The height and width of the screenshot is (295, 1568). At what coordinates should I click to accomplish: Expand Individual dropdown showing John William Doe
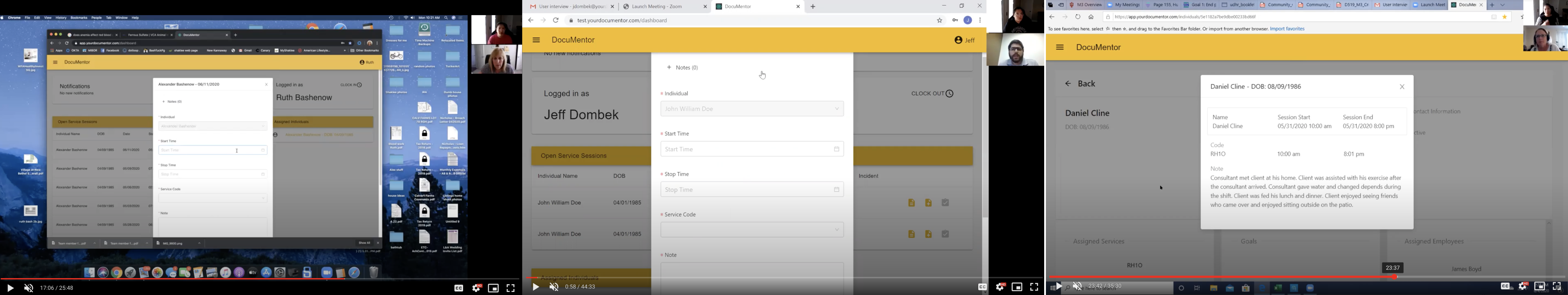click(752, 109)
